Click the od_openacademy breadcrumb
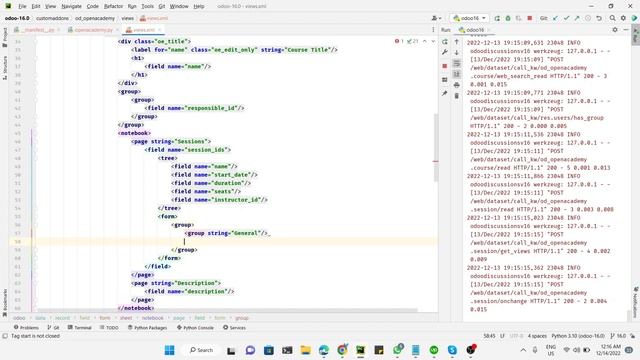This screenshot has width=640, height=360. click(x=95, y=18)
